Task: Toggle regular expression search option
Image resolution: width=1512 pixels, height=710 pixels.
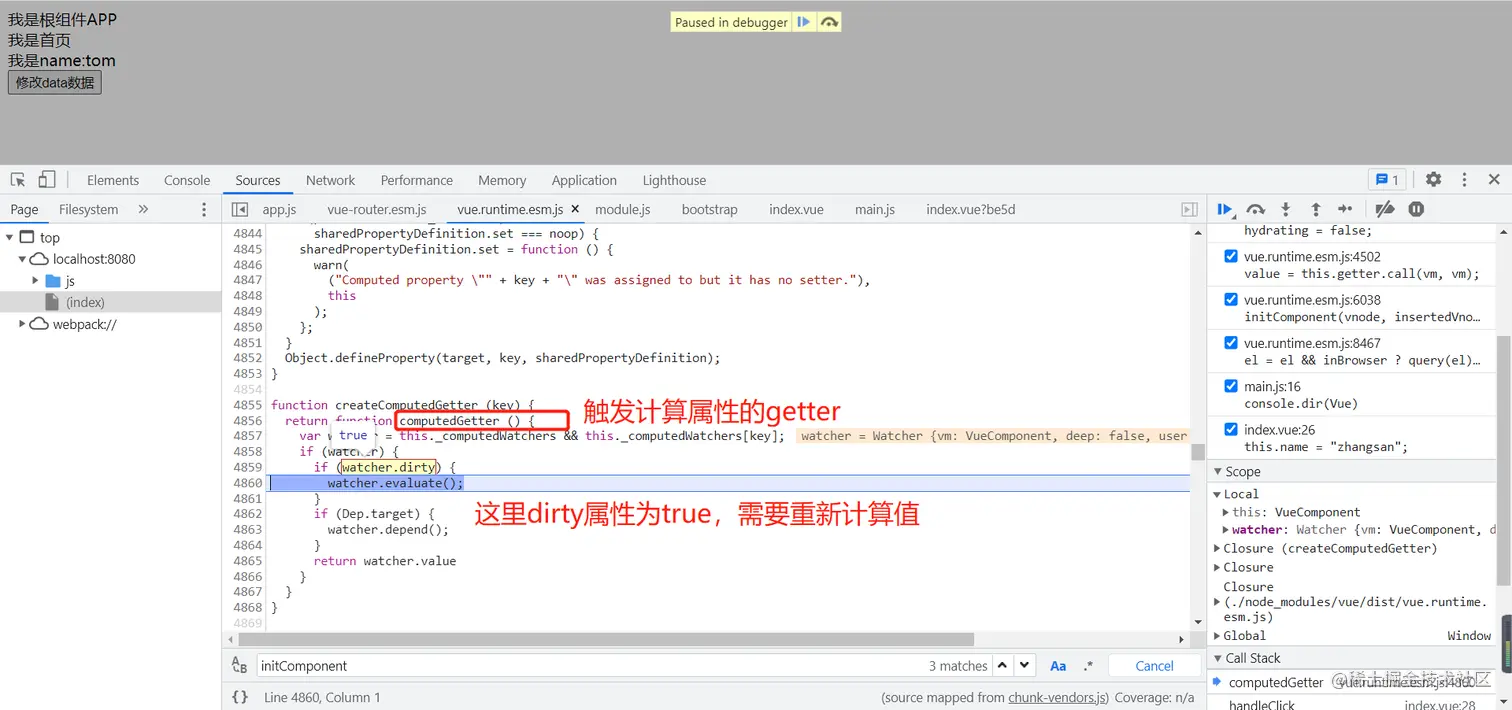Action: [1088, 666]
